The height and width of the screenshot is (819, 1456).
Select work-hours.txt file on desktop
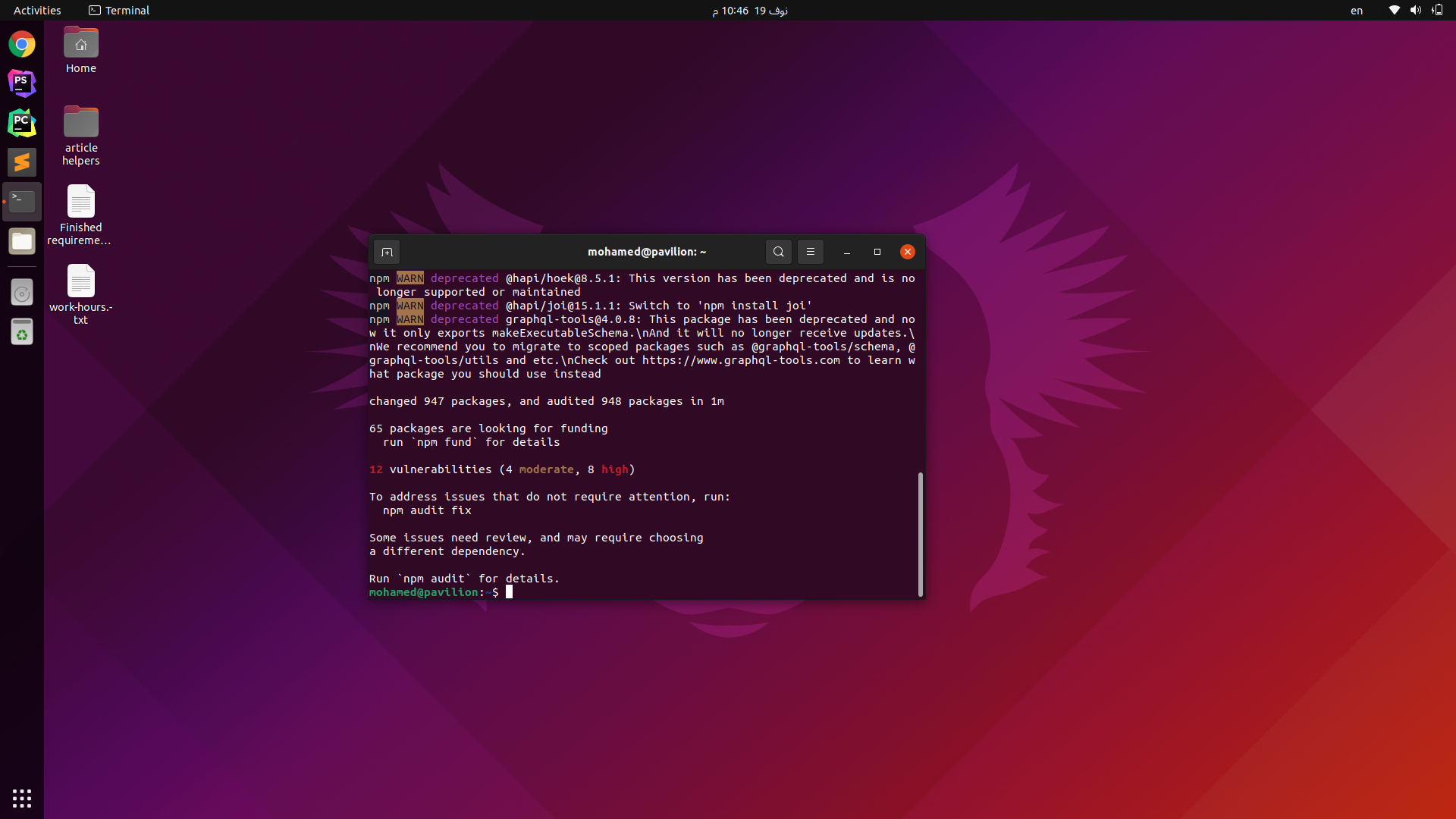pyautogui.click(x=81, y=293)
